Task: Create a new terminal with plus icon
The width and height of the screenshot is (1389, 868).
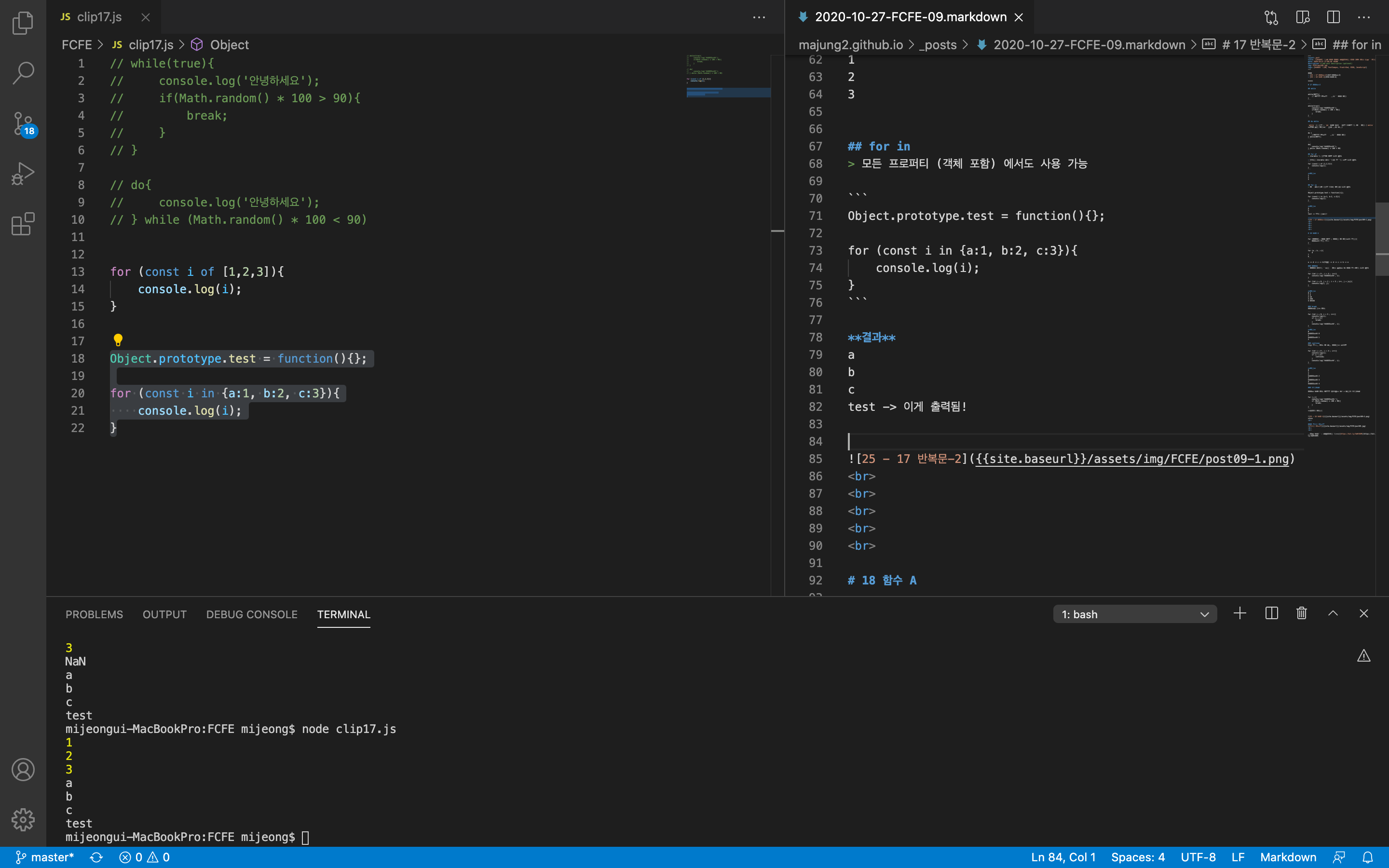Action: tap(1240, 613)
